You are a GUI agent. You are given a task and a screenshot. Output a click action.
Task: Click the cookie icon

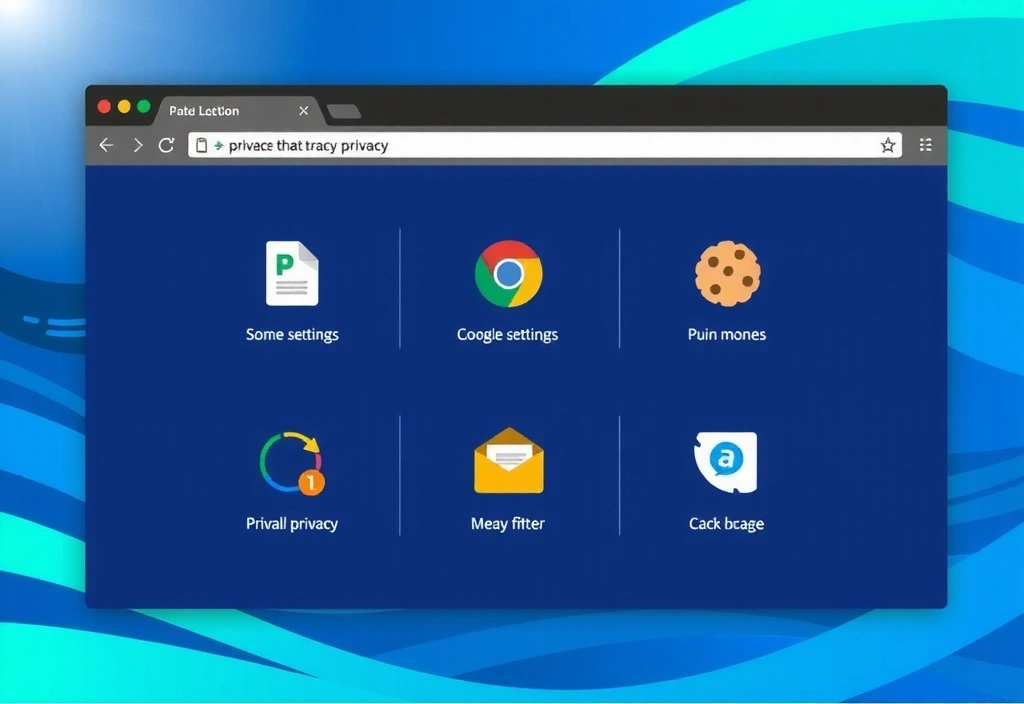727,273
